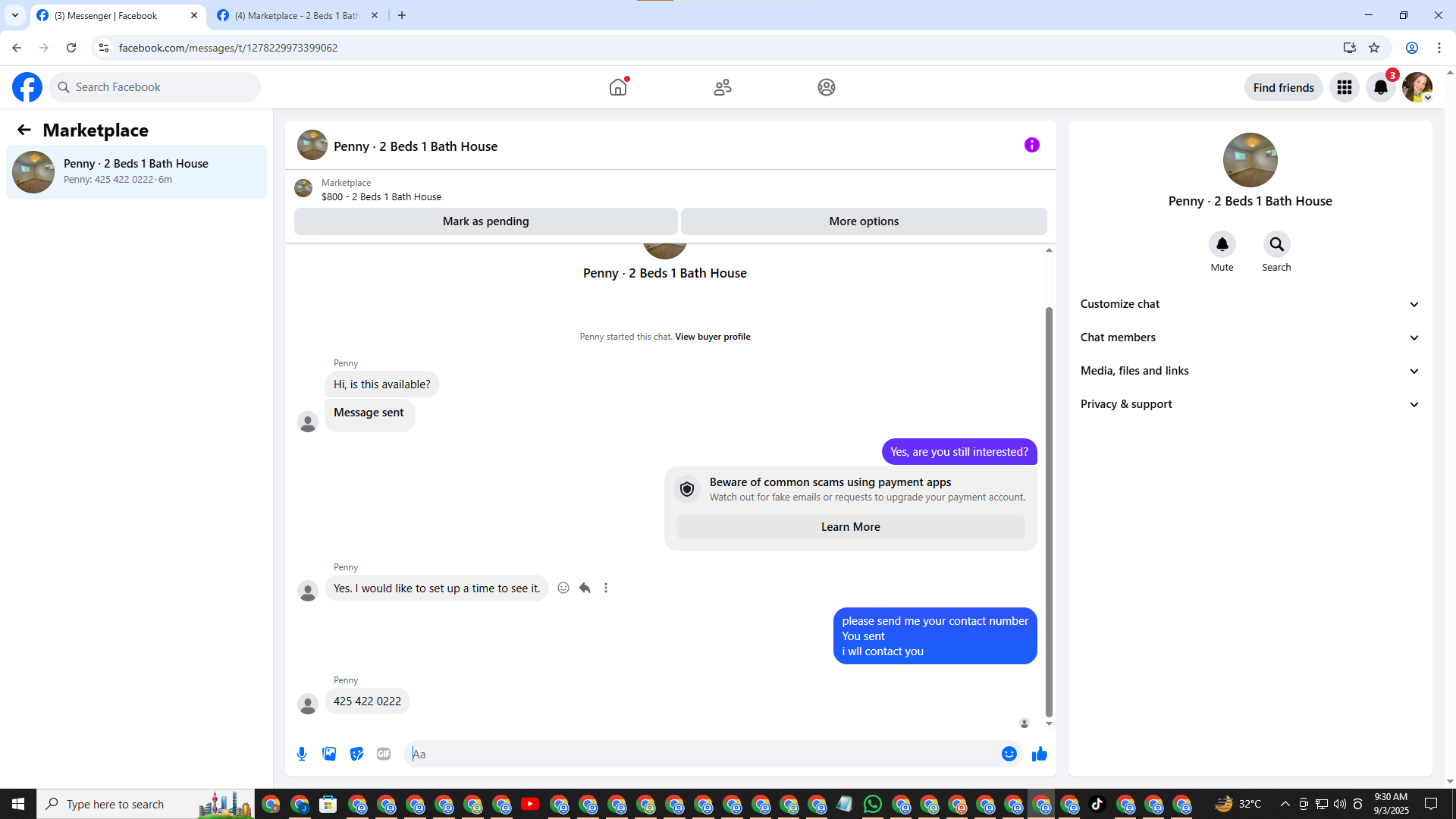Viewport: 1456px width, 819px height.
Task: Close the Marketplace browser tab
Action: tap(375, 15)
